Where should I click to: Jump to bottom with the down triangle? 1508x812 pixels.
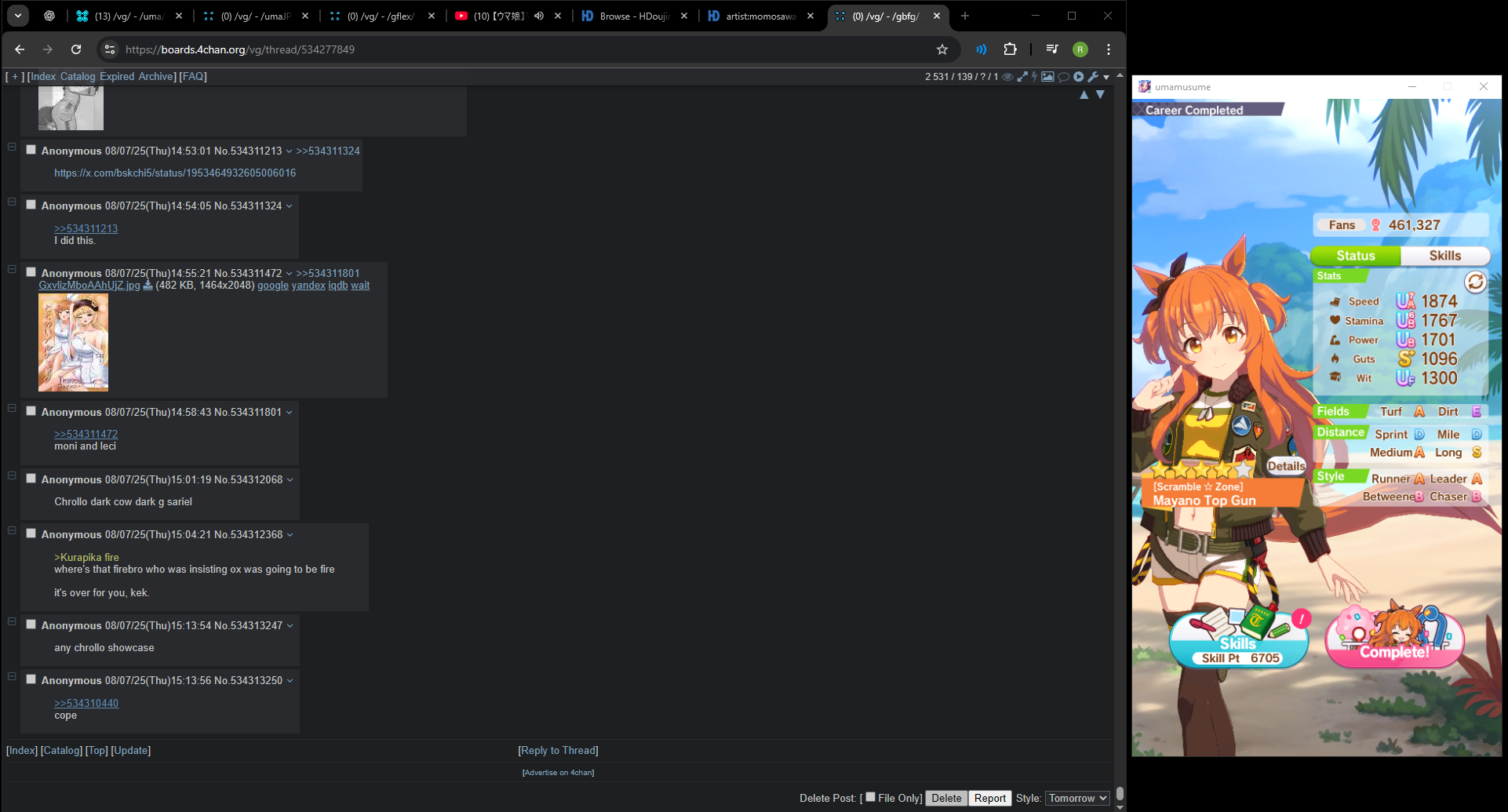(x=1101, y=95)
